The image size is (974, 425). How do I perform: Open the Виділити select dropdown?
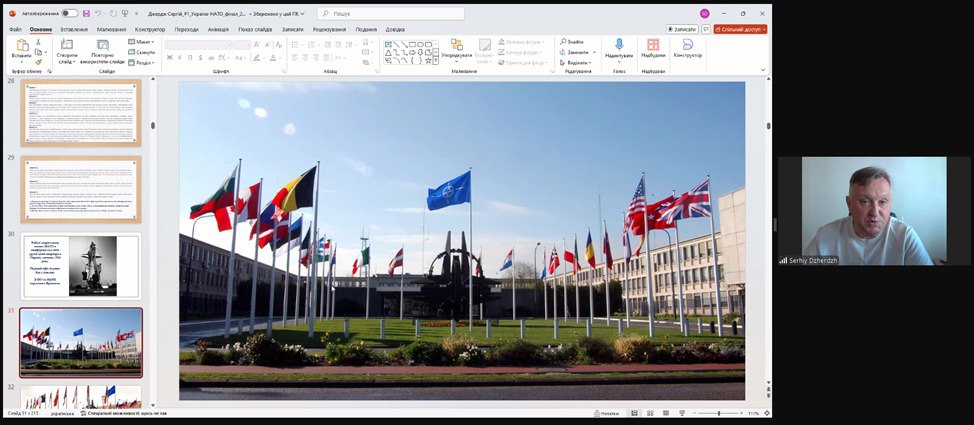(x=576, y=63)
